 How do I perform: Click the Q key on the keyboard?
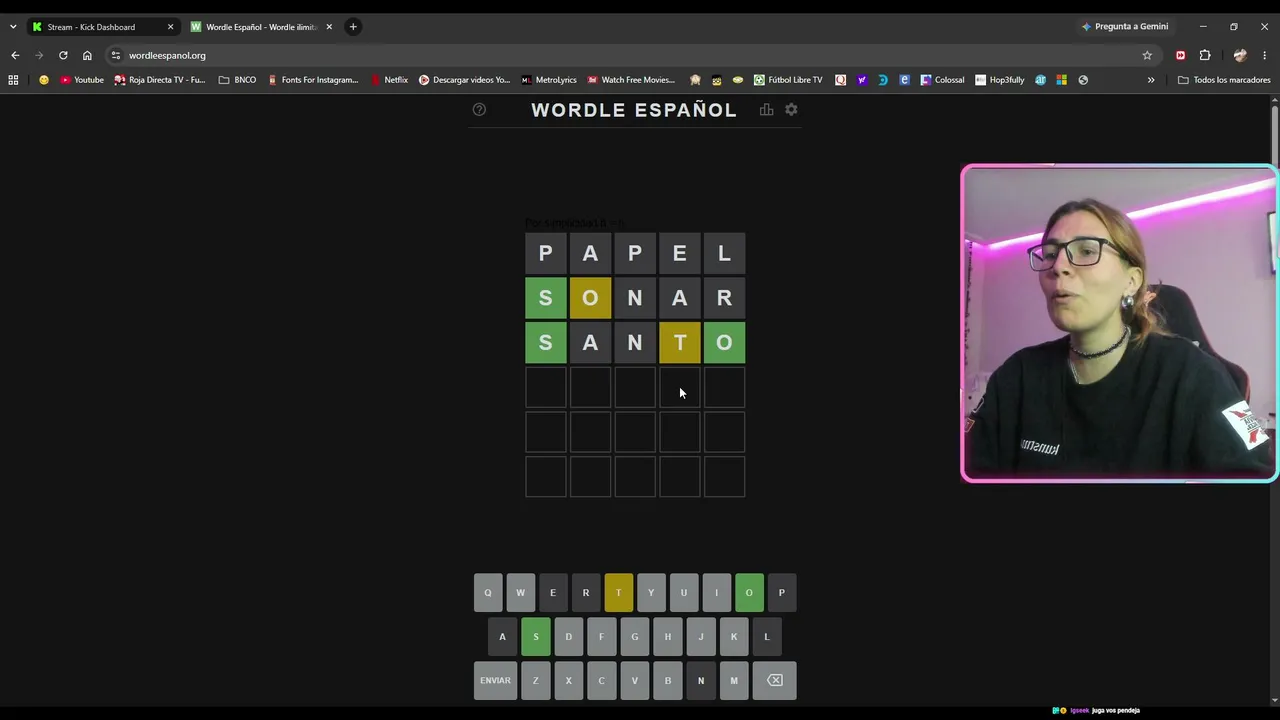[x=488, y=592]
